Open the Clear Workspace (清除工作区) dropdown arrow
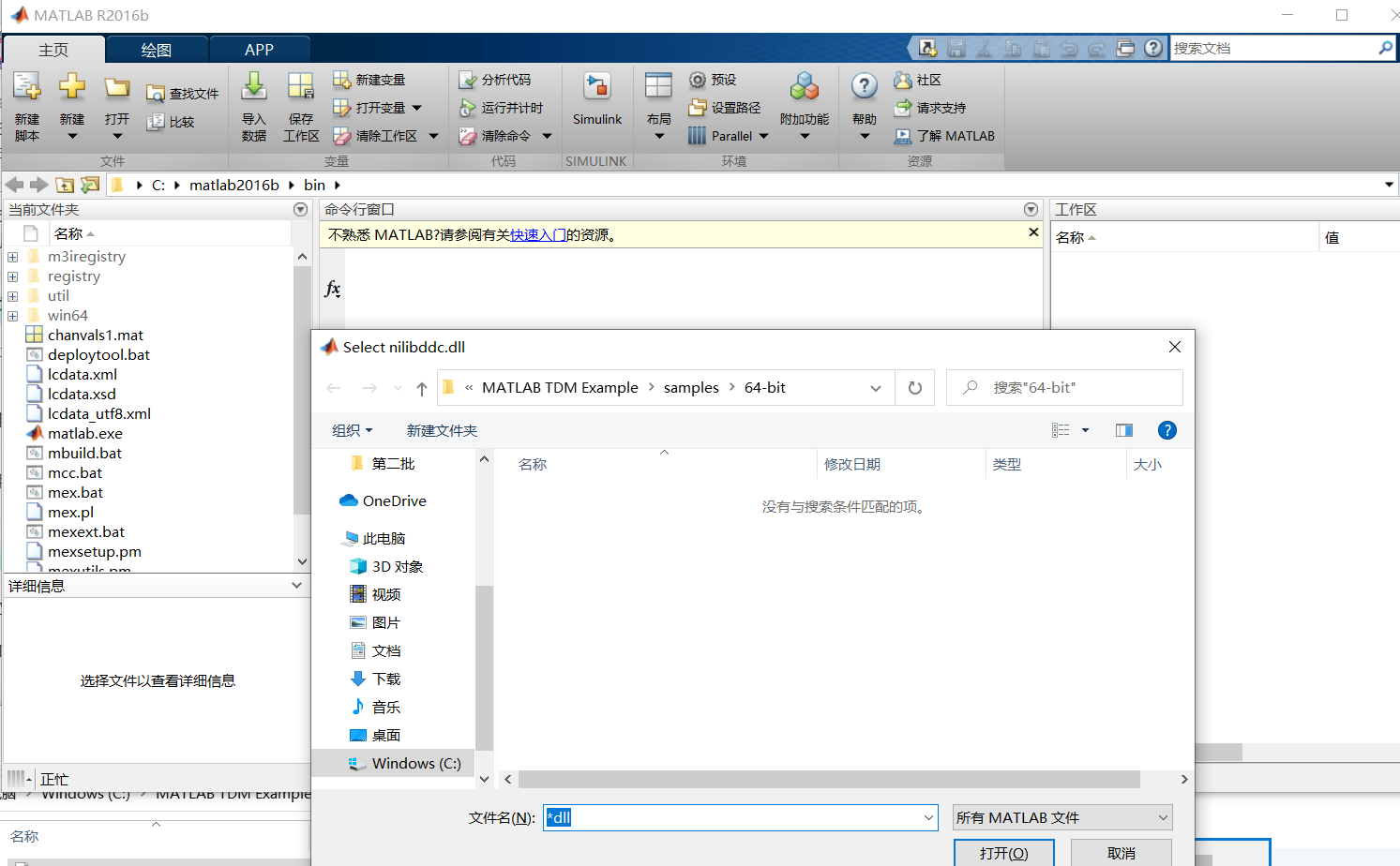The width and height of the screenshot is (1400, 866). click(x=434, y=136)
